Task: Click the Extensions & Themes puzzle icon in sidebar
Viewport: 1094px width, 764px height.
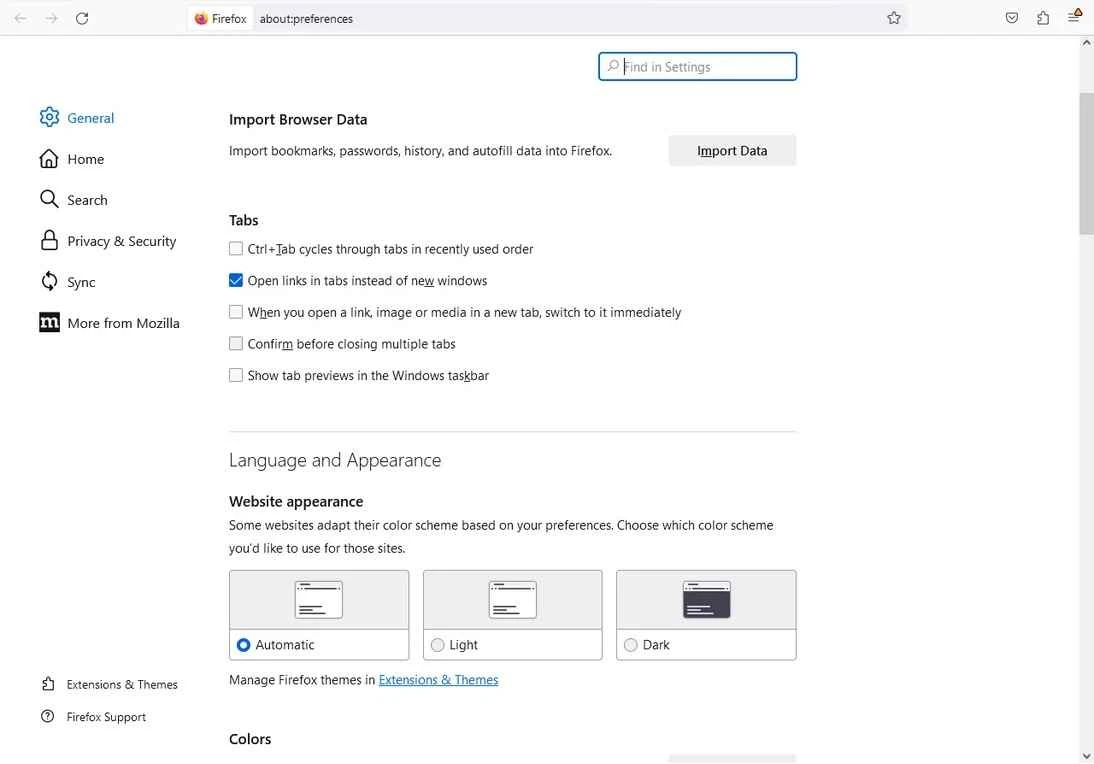Action: point(47,684)
